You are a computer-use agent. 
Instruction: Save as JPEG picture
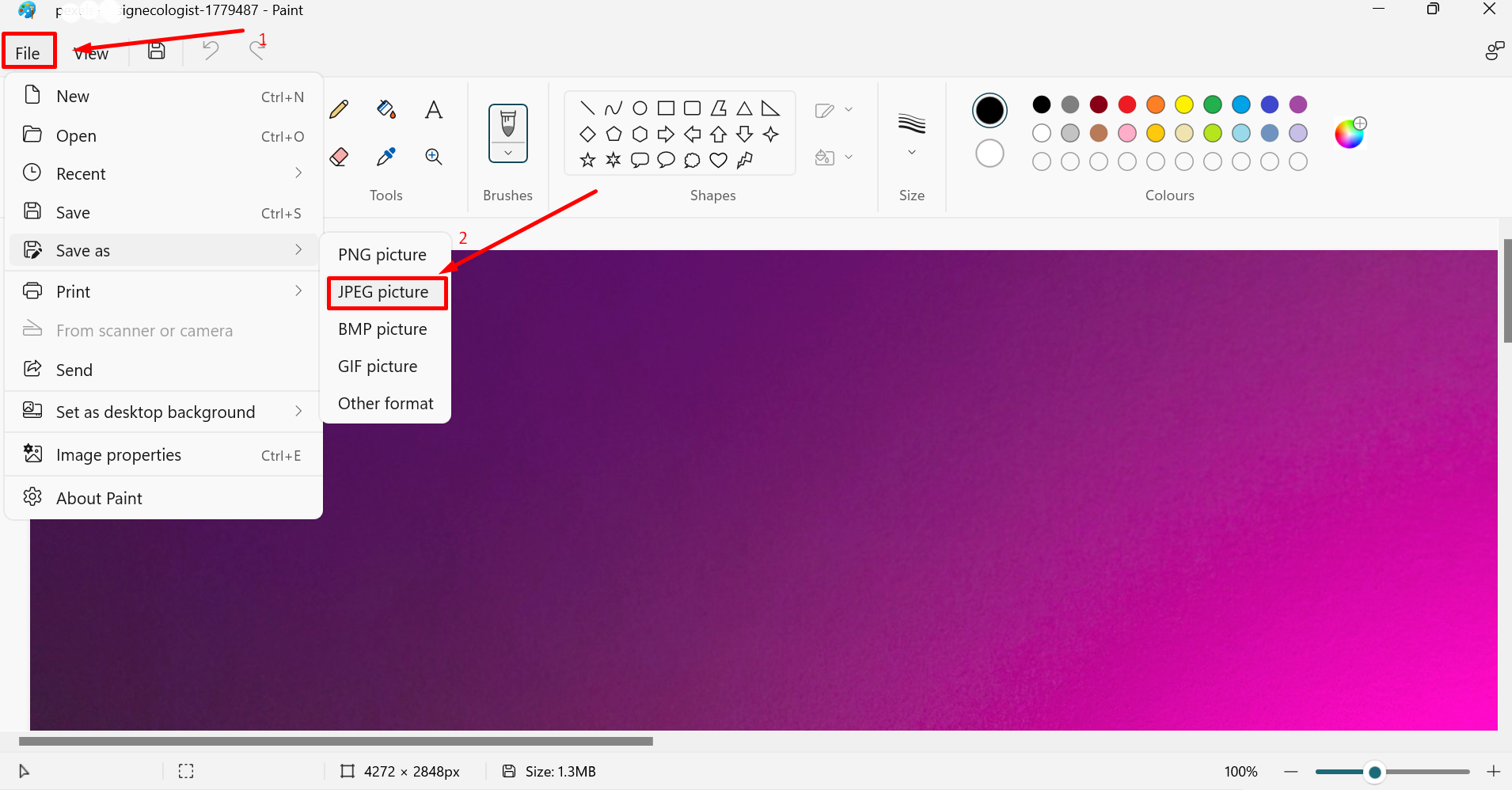click(386, 292)
